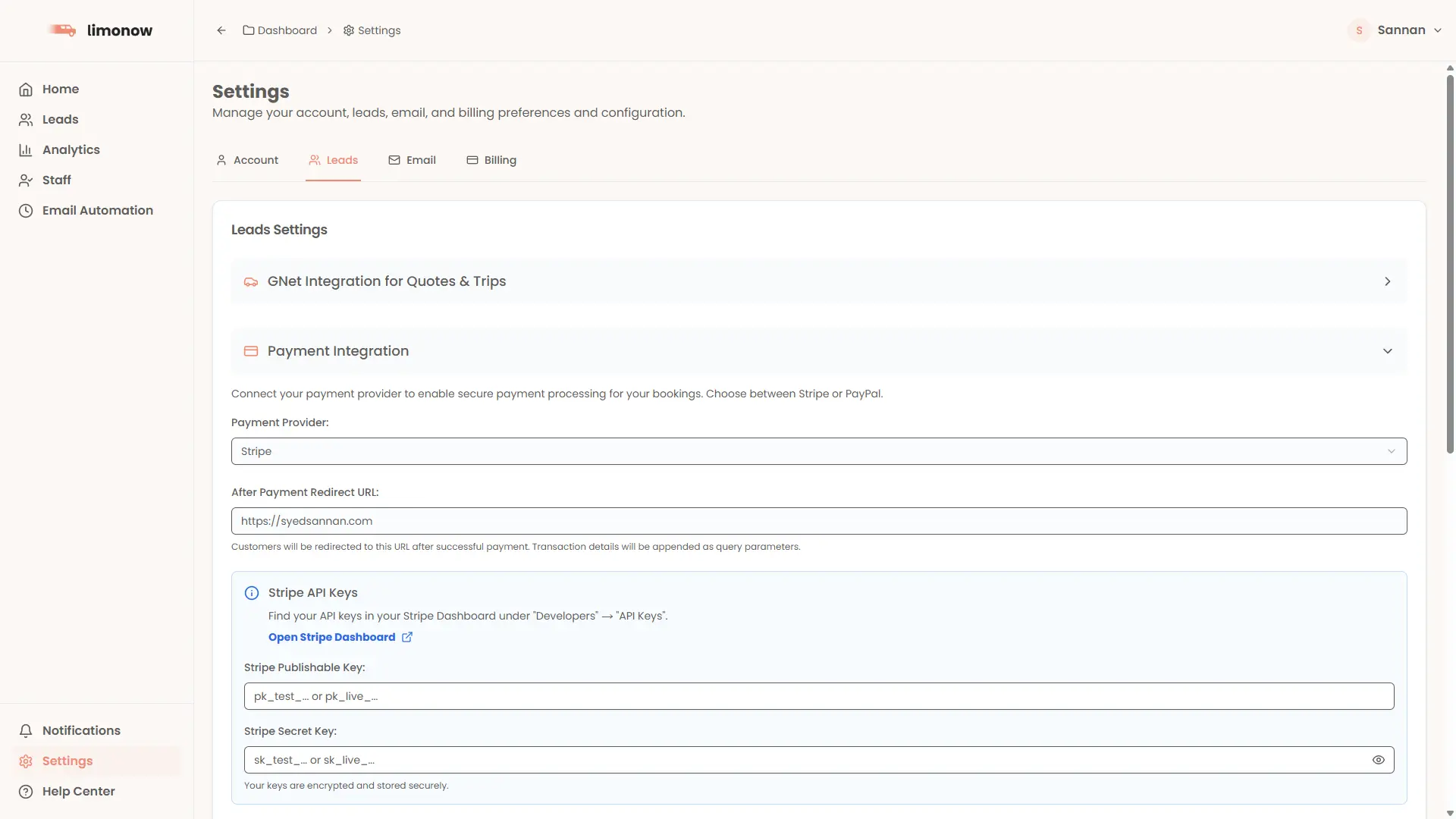Open the Sannan user menu

pos(1400,30)
